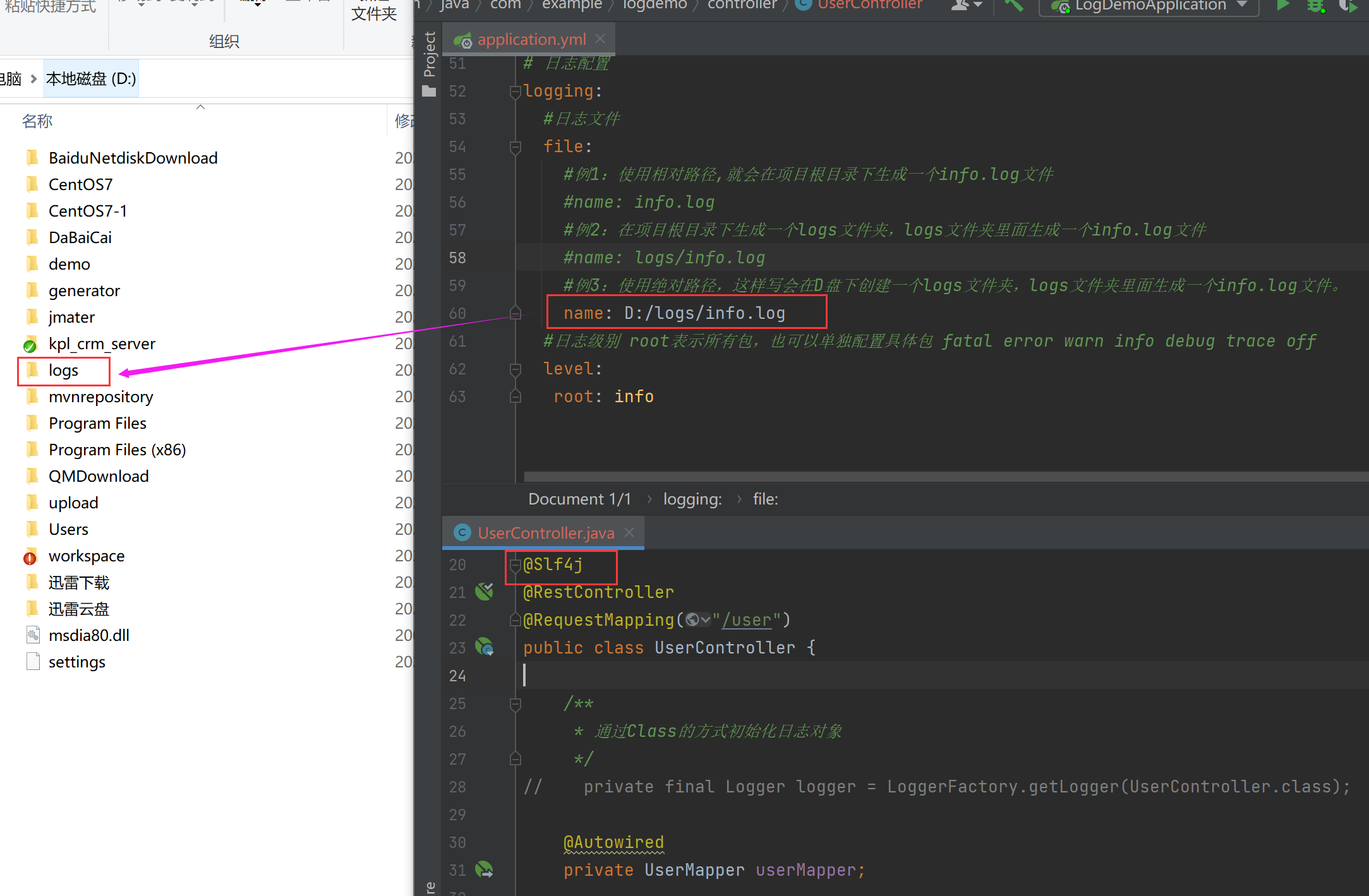The image size is (1369, 896).
Task: Select the UserController.java tab
Action: point(545,533)
